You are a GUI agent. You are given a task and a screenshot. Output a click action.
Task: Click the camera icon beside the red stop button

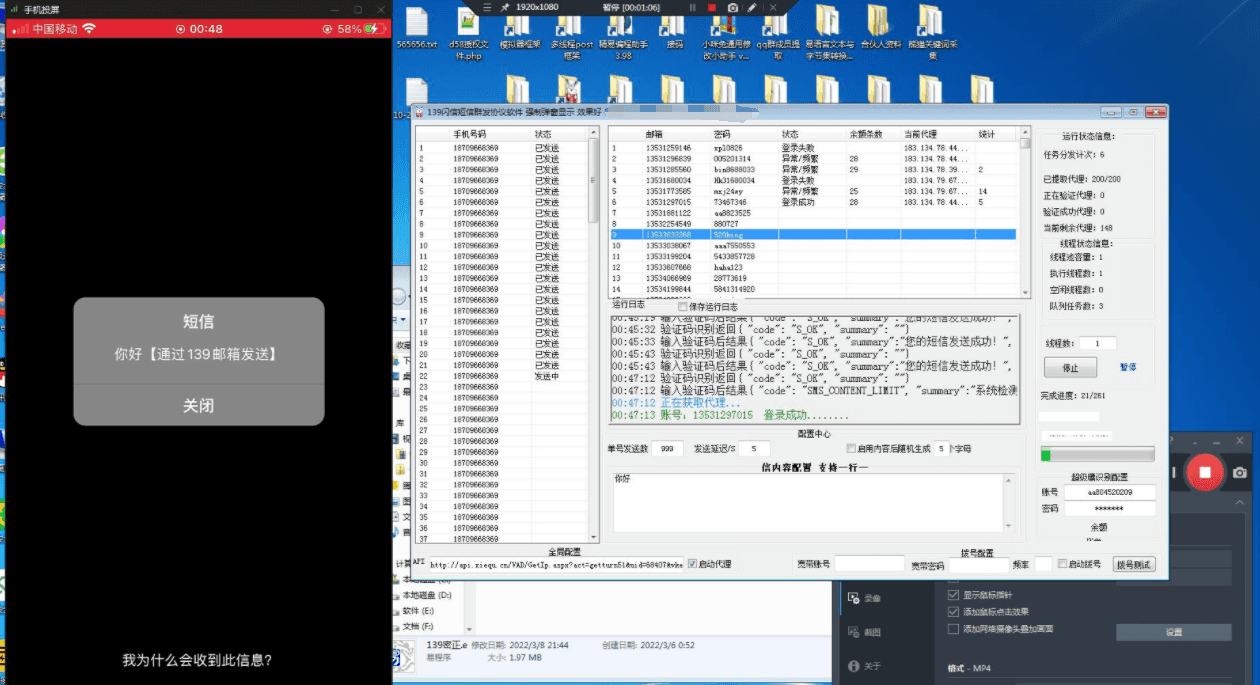[1240, 472]
